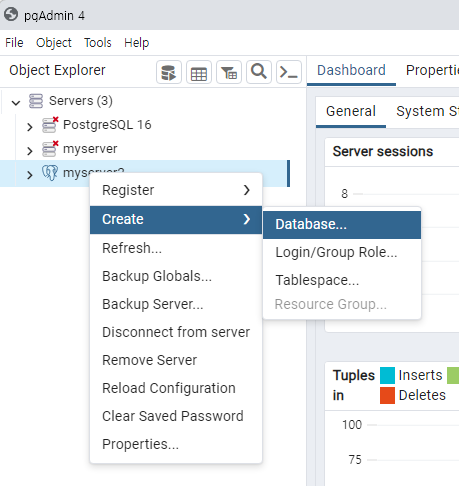Image resolution: width=459 pixels, height=486 pixels.
Task: Choose Login/Group Role... in submenu
Action: point(342,252)
